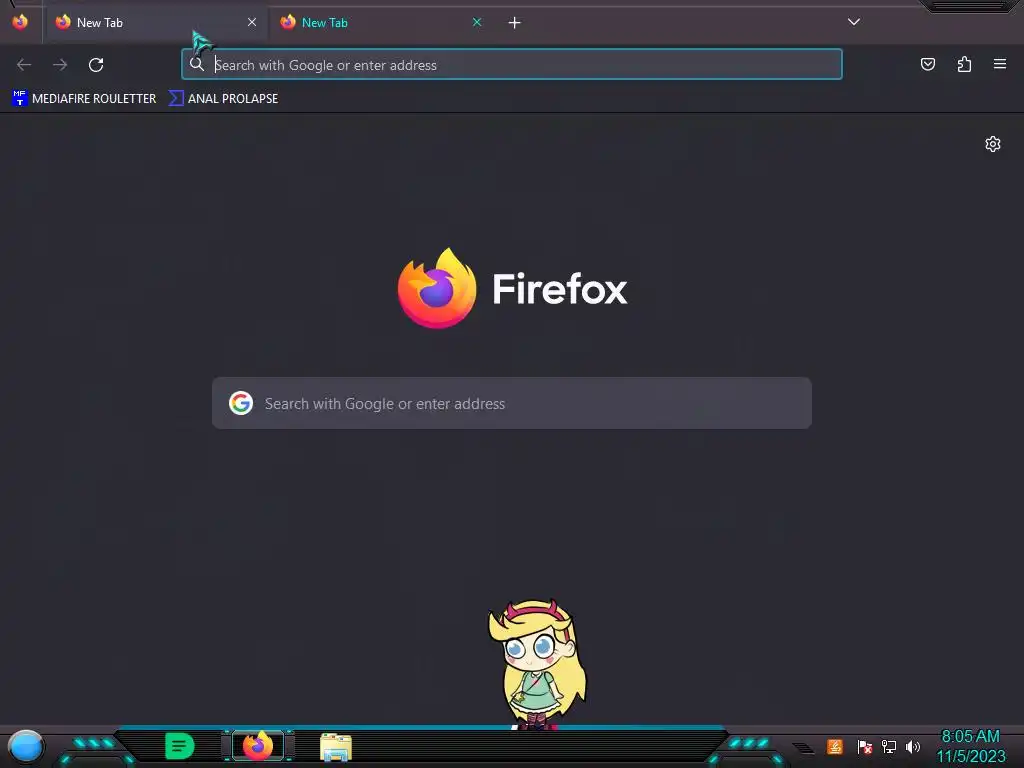Close the first New Tab
The height and width of the screenshot is (768, 1024).
point(251,22)
